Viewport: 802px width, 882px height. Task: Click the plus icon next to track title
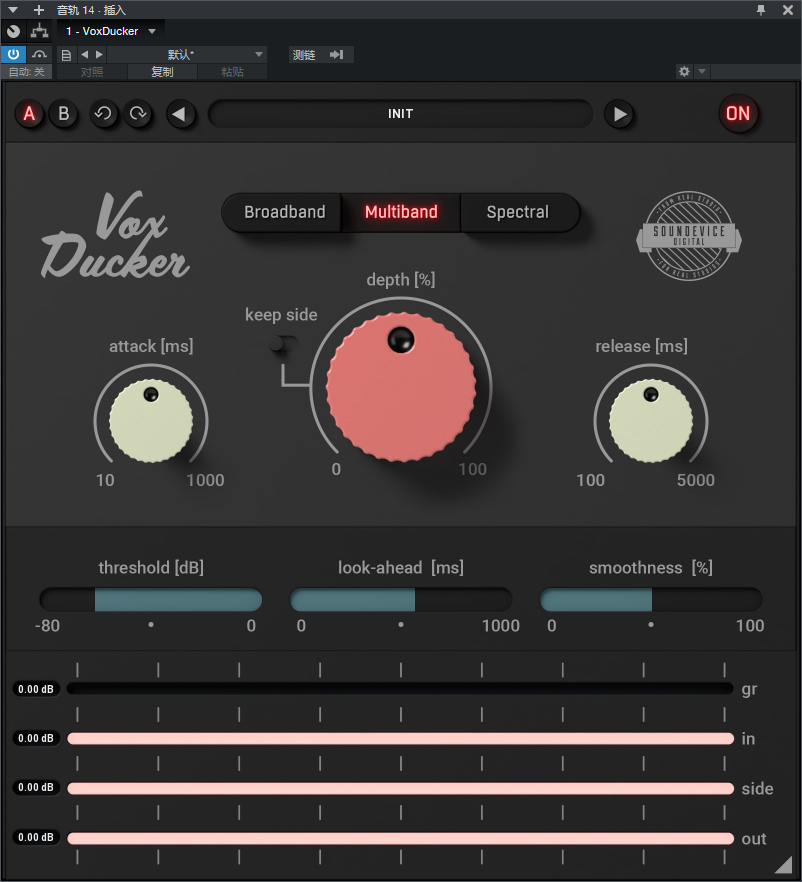(x=39, y=10)
